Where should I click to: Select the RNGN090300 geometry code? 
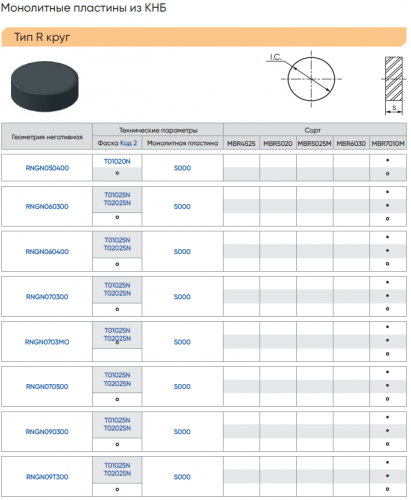point(47,432)
